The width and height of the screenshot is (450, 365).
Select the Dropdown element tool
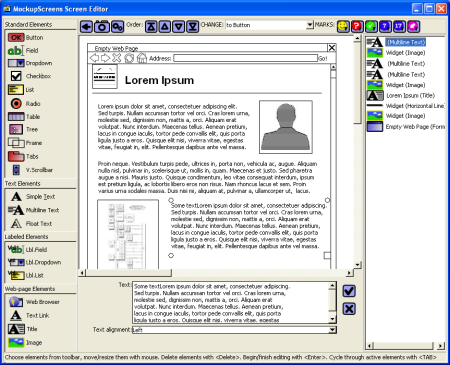pos(30,63)
